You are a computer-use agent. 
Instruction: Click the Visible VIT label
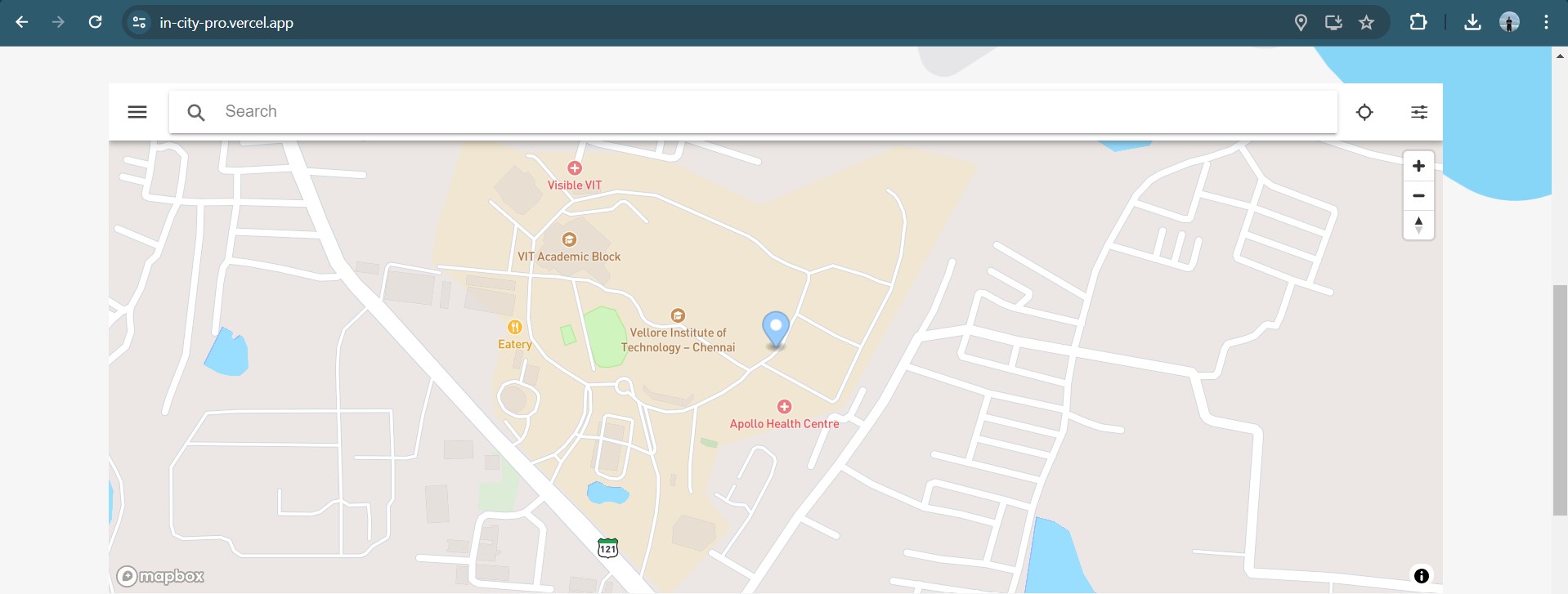tap(575, 185)
